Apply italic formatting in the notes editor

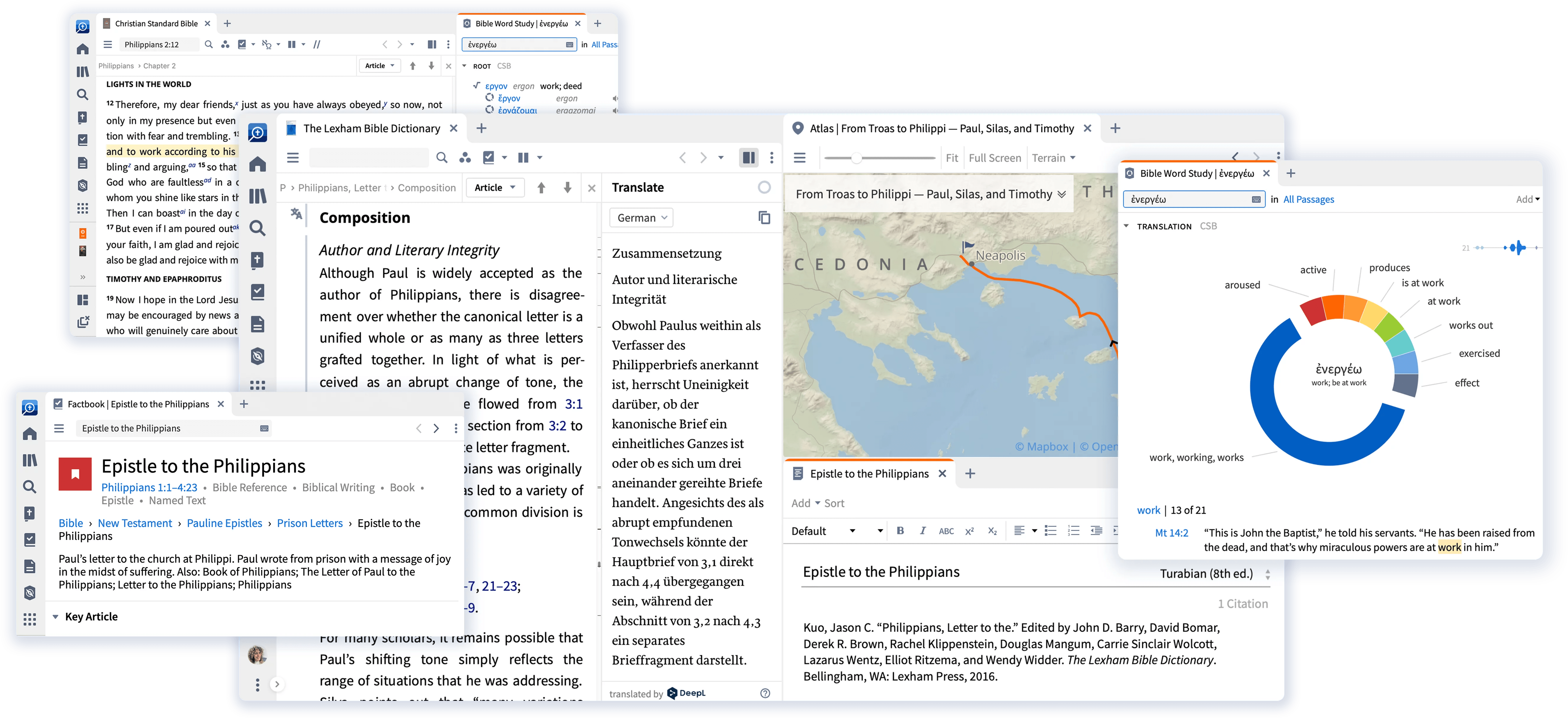(x=923, y=531)
